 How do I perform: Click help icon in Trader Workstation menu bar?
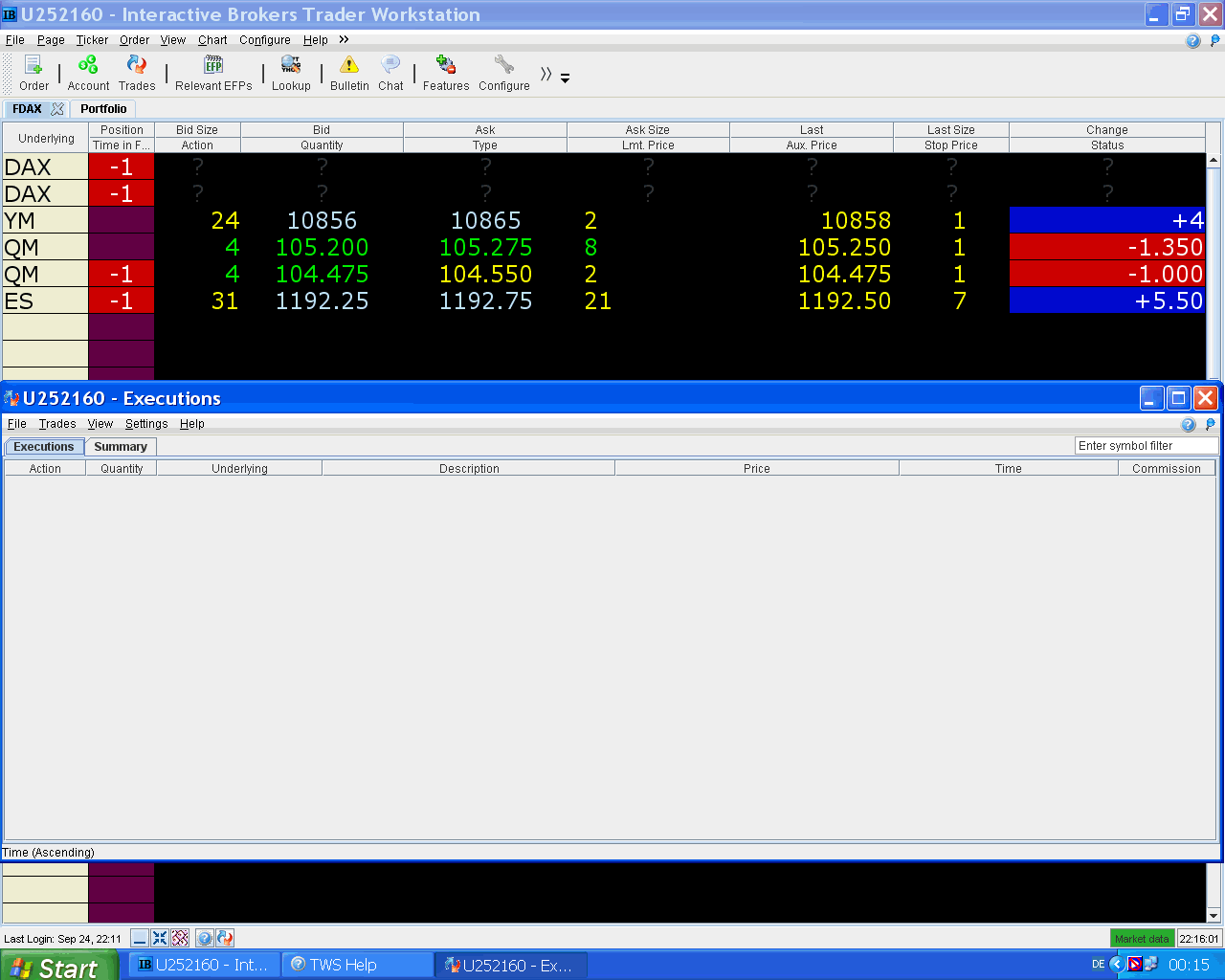click(1192, 40)
